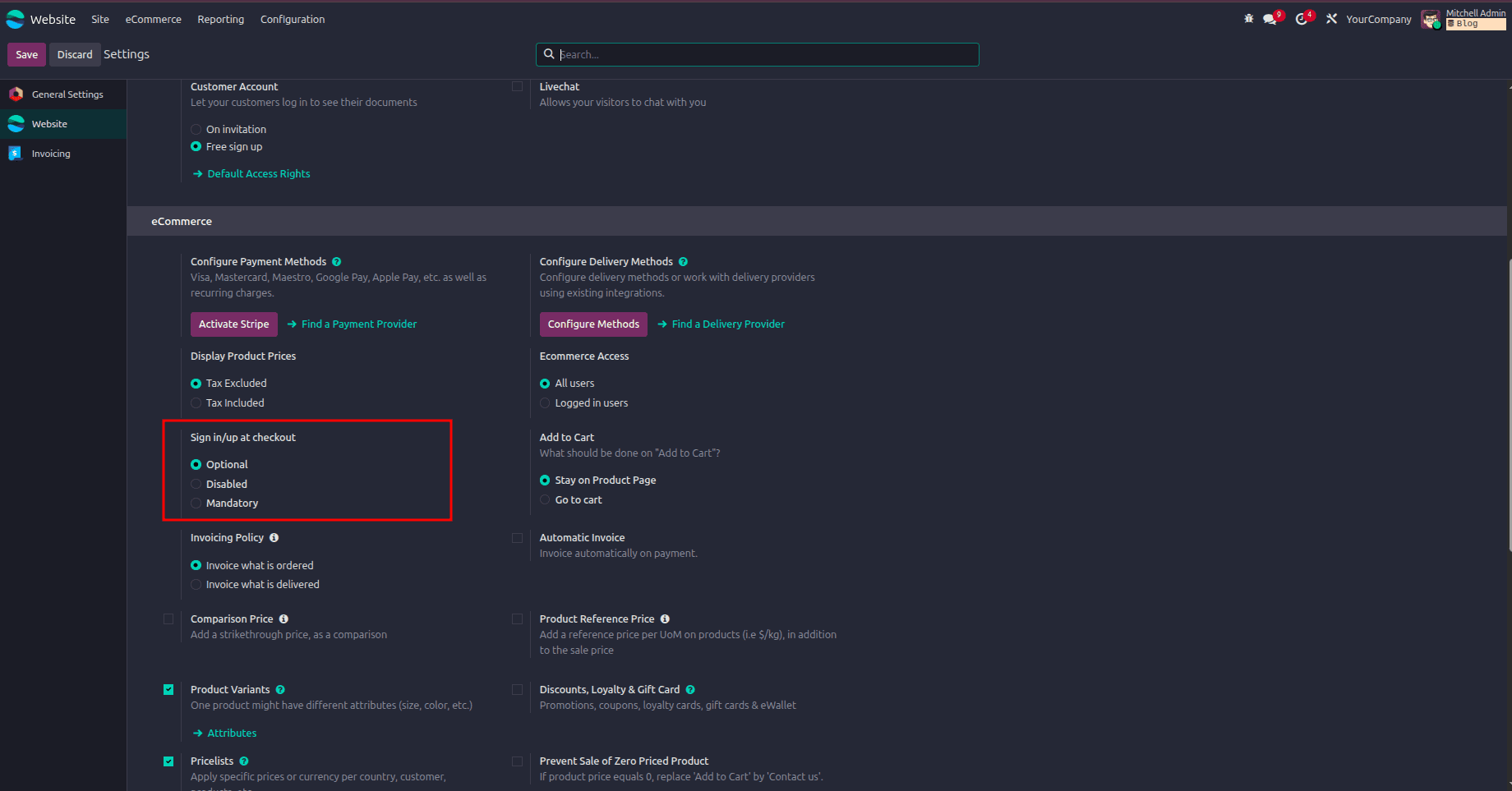
Task: Click the tools wrench icon
Action: click(x=1332, y=19)
